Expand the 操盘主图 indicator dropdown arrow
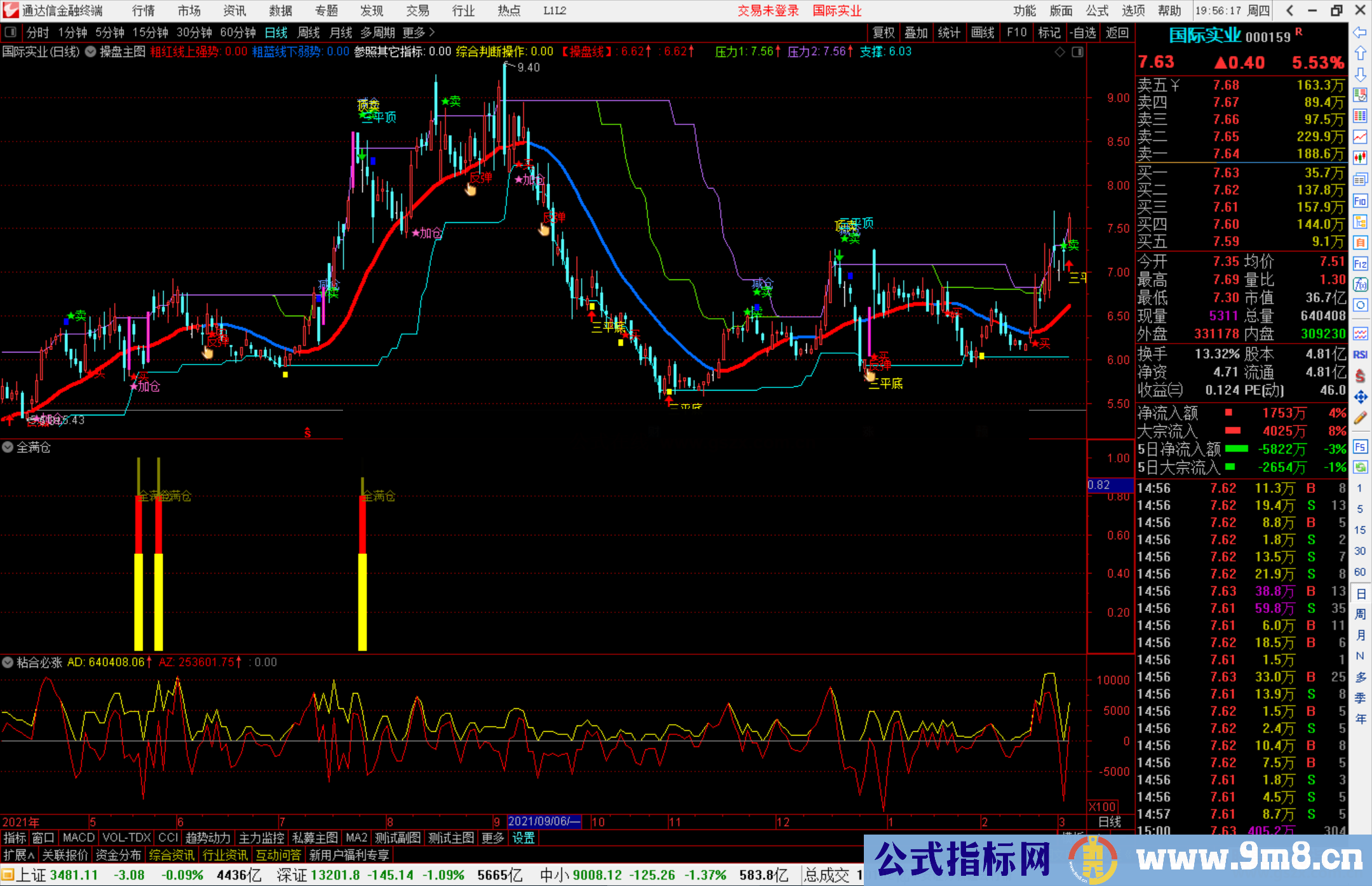Image resolution: width=1372 pixels, height=886 pixels. 91,52
